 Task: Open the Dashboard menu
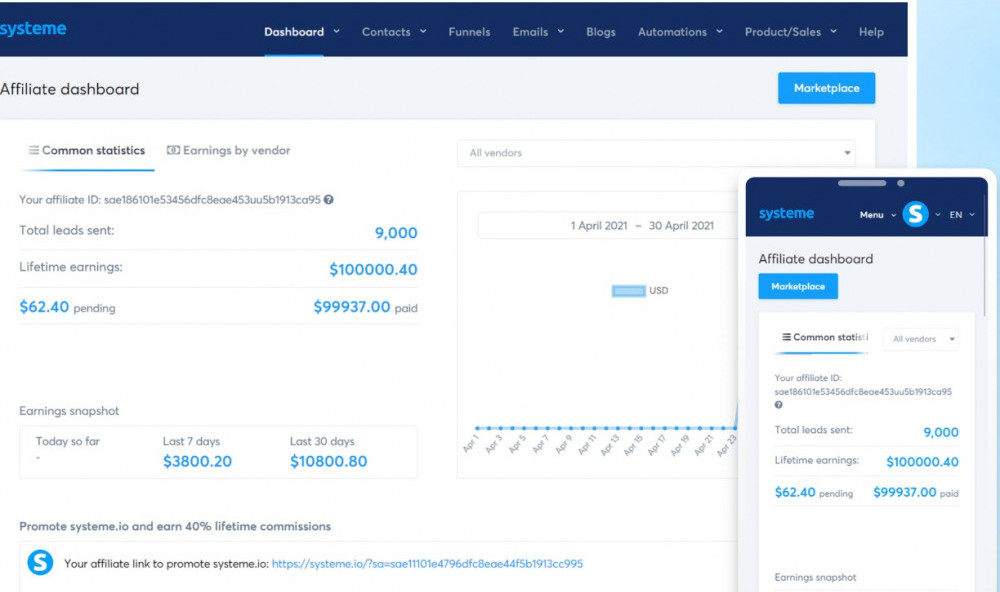[294, 32]
